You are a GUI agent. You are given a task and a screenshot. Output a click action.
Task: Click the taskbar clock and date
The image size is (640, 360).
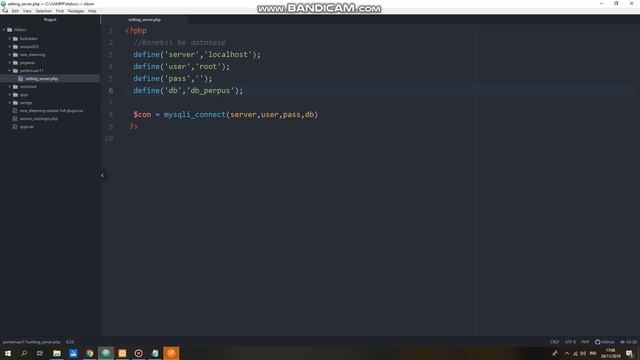[x=610, y=353]
